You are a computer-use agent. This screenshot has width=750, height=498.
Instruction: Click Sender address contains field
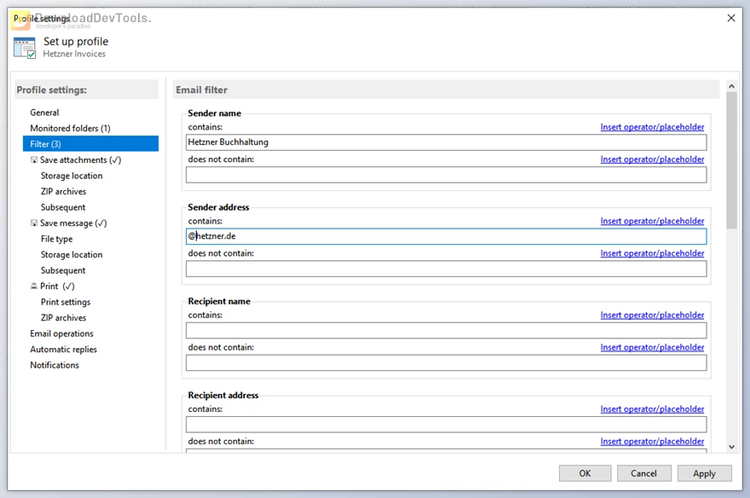pyautogui.click(x=446, y=236)
